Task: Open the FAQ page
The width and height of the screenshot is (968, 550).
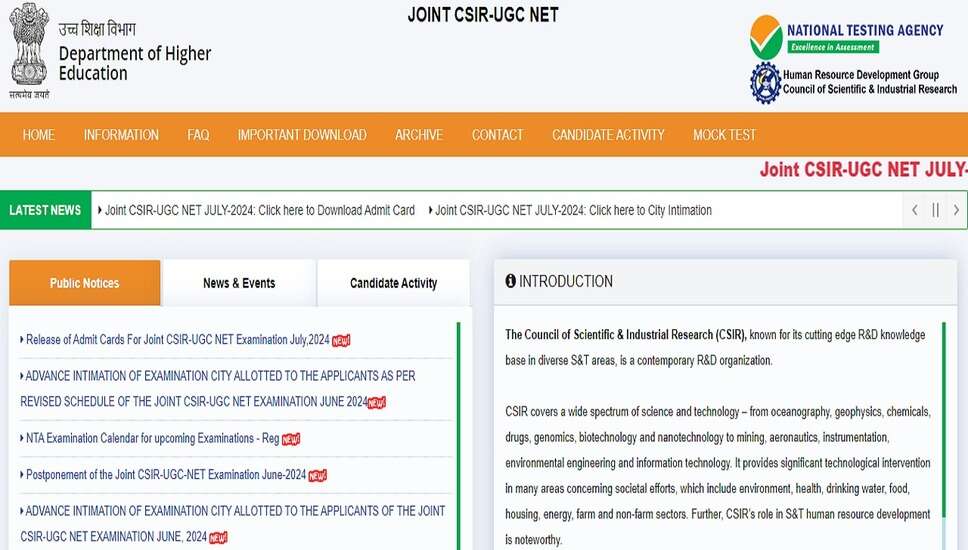Action: point(198,135)
